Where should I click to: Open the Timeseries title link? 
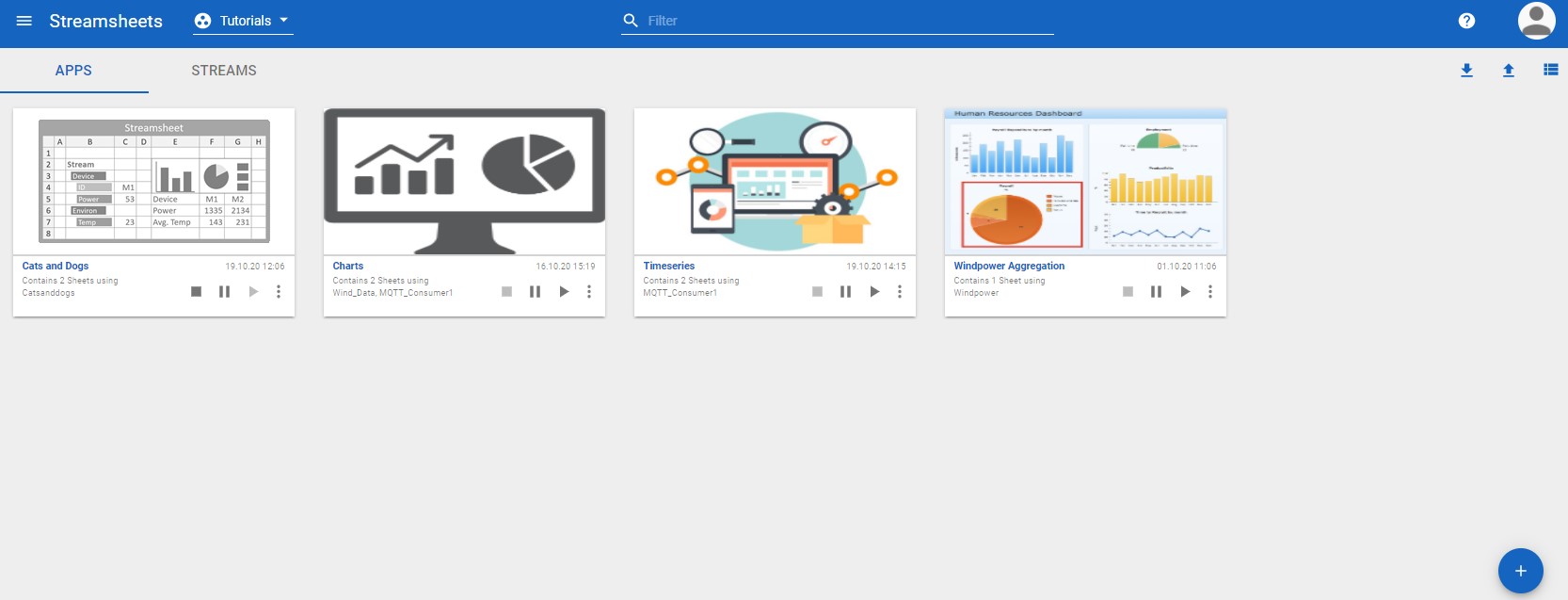coord(669,267)
